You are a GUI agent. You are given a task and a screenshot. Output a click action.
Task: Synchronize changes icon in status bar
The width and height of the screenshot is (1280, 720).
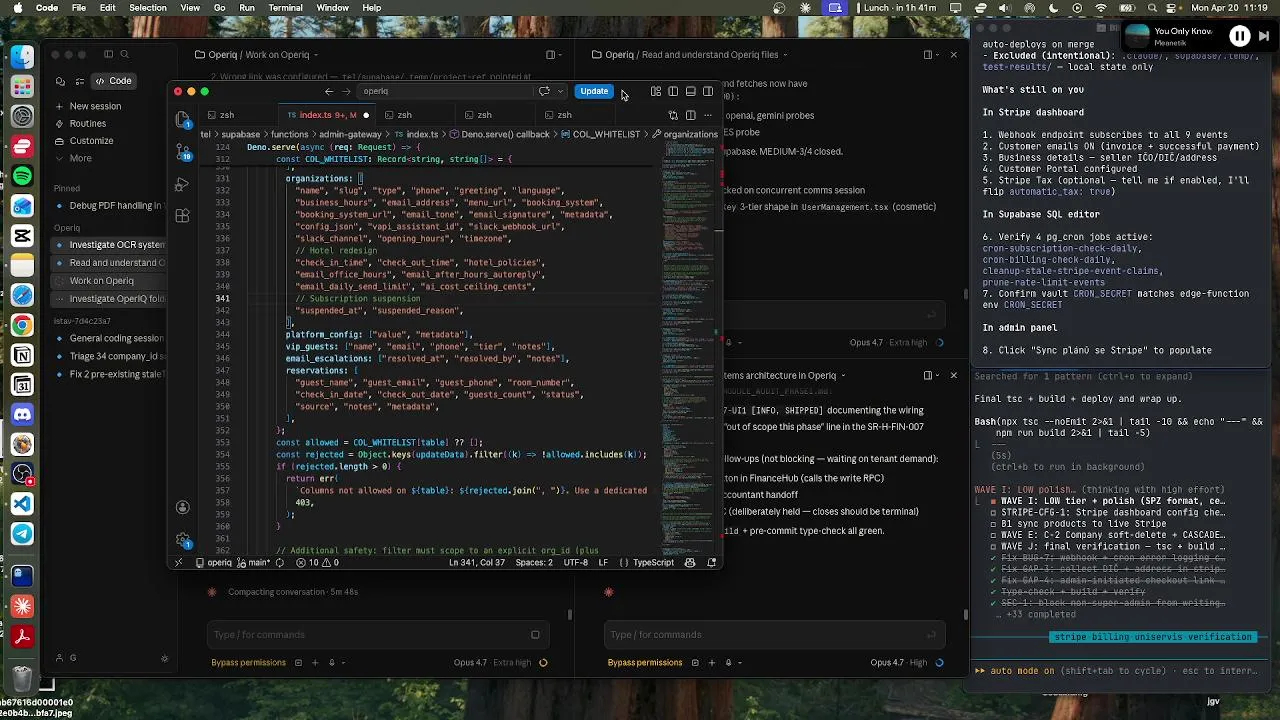click(281, 563)
